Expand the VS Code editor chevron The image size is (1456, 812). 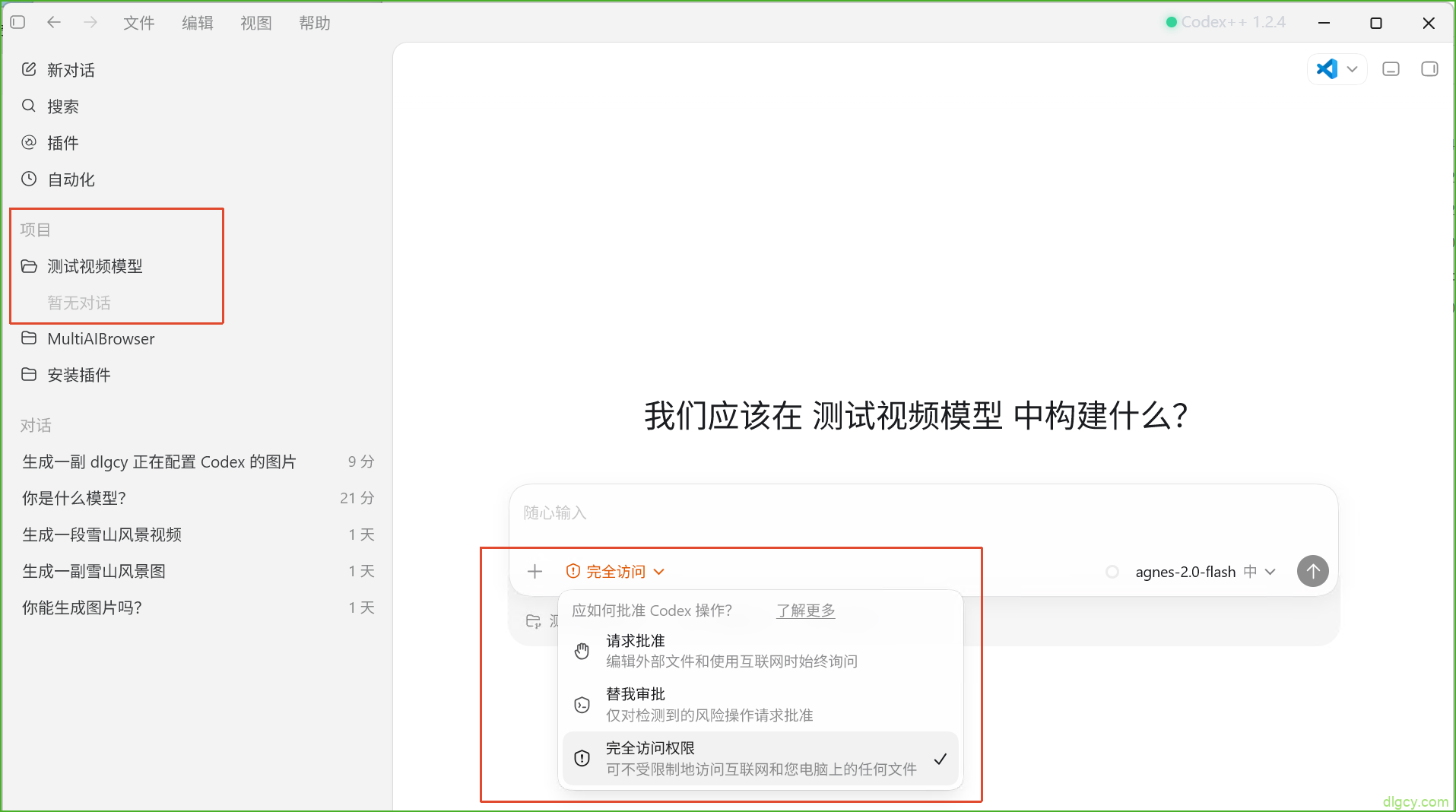pyautogui.click(x=1353, y=69)
